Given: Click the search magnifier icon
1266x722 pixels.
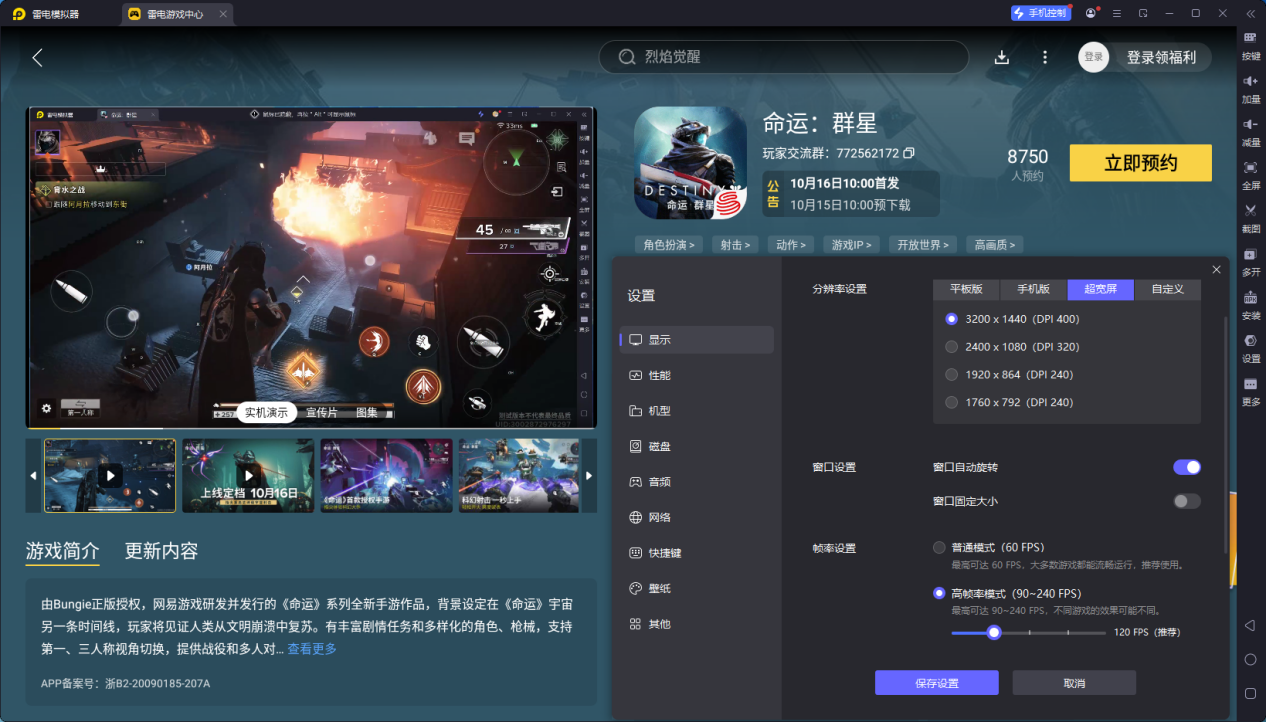Looking at the screenshot, I should coord(627,57).
